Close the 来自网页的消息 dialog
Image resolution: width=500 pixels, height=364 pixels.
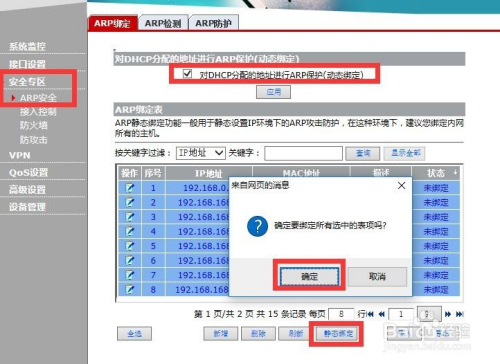402,186
